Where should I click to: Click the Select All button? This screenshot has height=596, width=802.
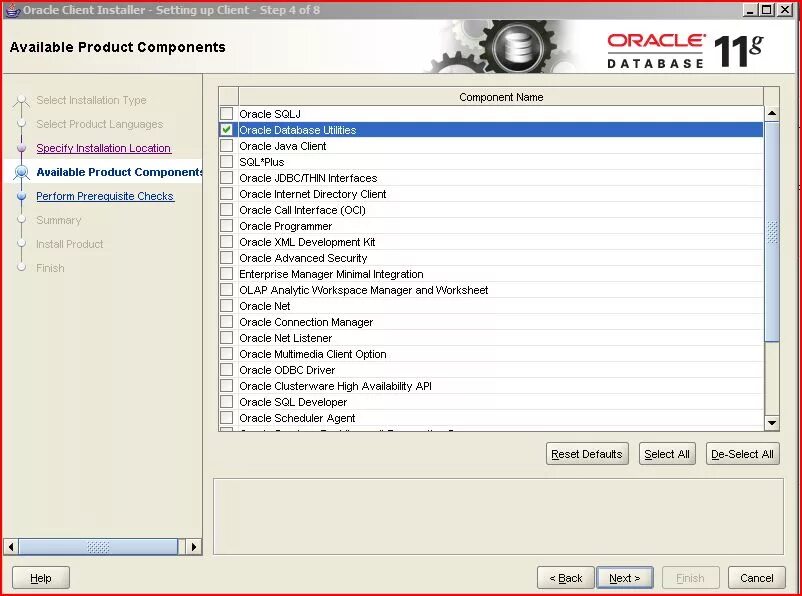click(666, 454)
